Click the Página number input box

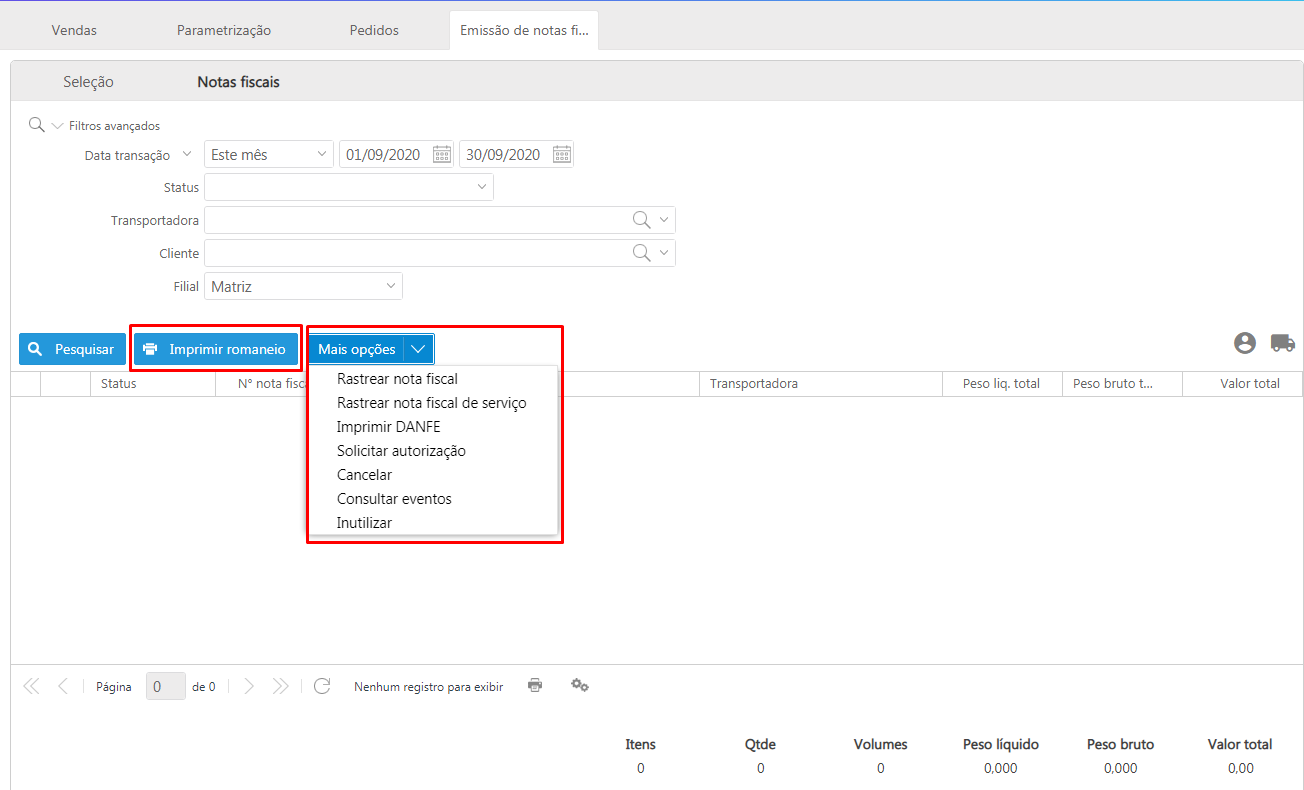(x=166, y=686)
